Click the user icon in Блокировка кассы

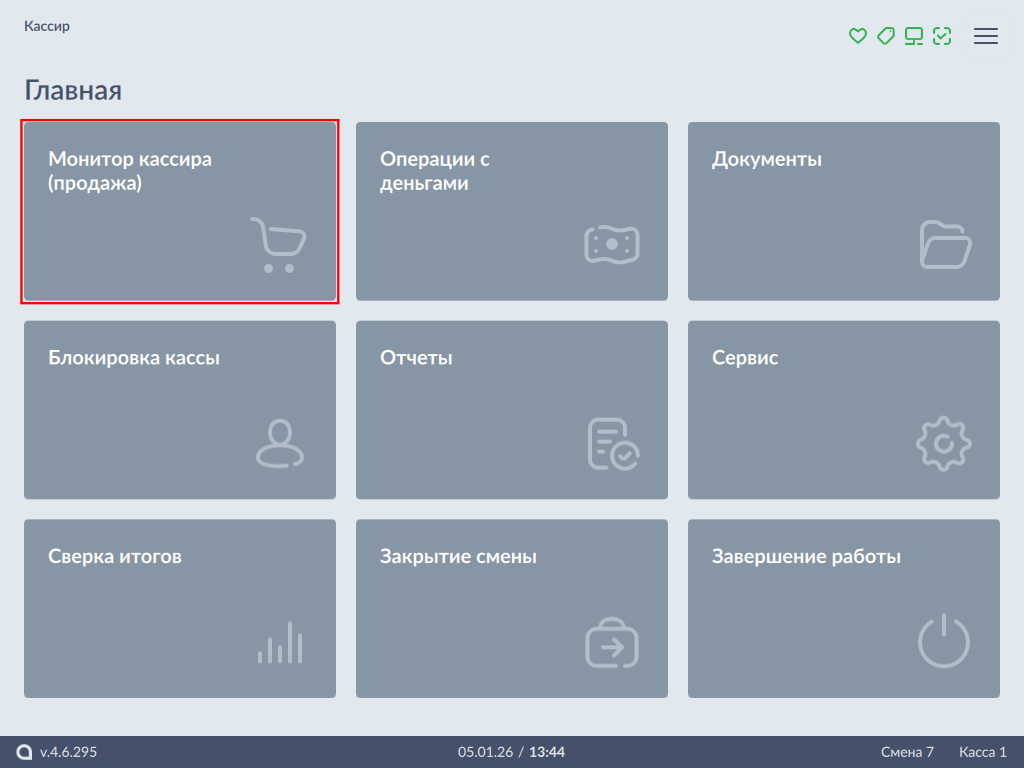click(x=280, y=443)
